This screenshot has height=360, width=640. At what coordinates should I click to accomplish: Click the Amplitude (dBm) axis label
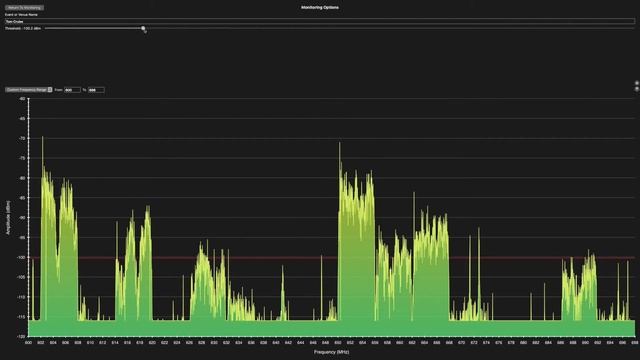8,217
